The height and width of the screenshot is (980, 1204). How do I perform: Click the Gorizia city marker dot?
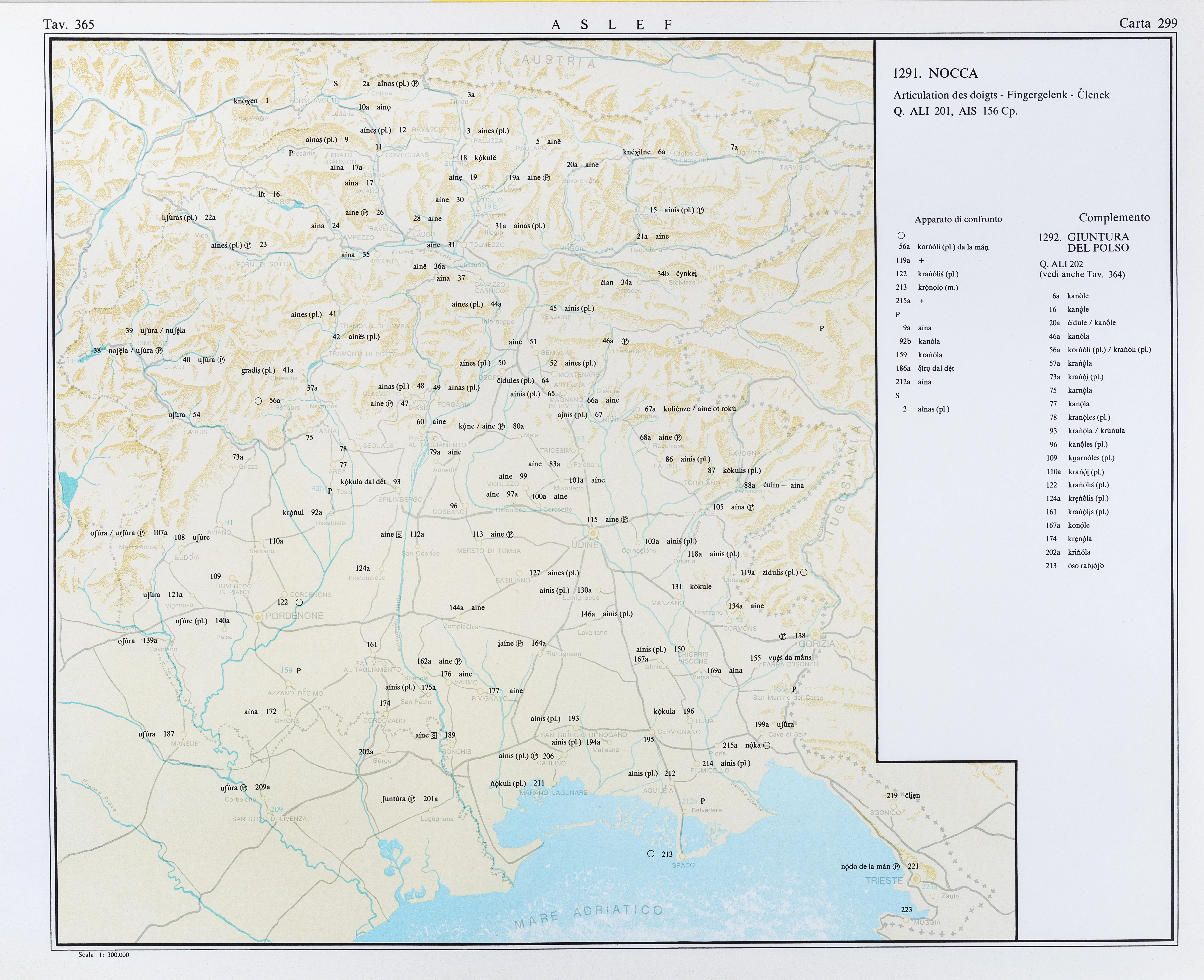coord(816,635)
